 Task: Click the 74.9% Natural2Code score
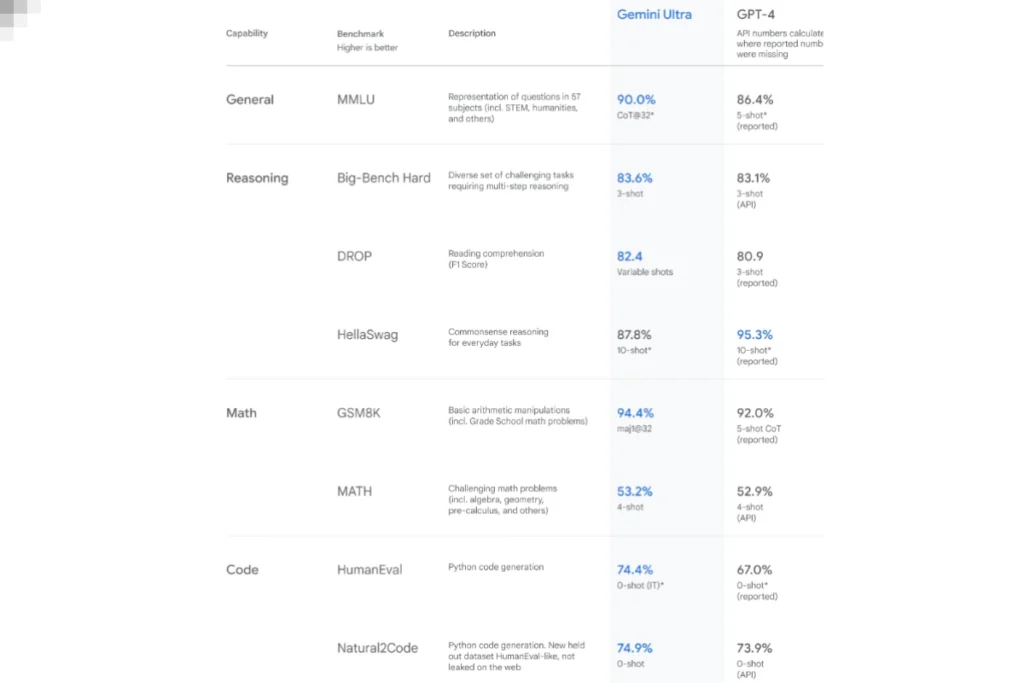(634, 648)
